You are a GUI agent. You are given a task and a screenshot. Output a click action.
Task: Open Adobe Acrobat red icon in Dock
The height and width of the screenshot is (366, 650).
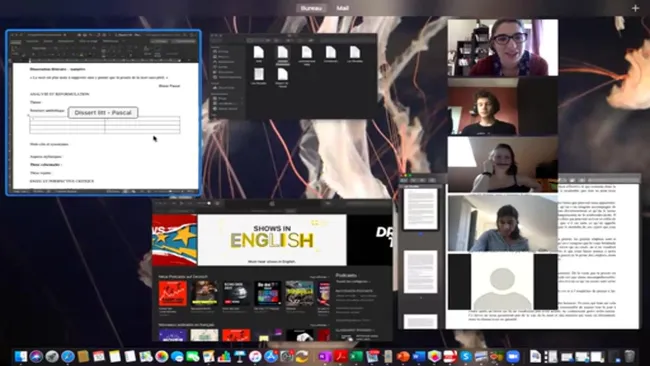pyautogui.click(x=341, y=356)
